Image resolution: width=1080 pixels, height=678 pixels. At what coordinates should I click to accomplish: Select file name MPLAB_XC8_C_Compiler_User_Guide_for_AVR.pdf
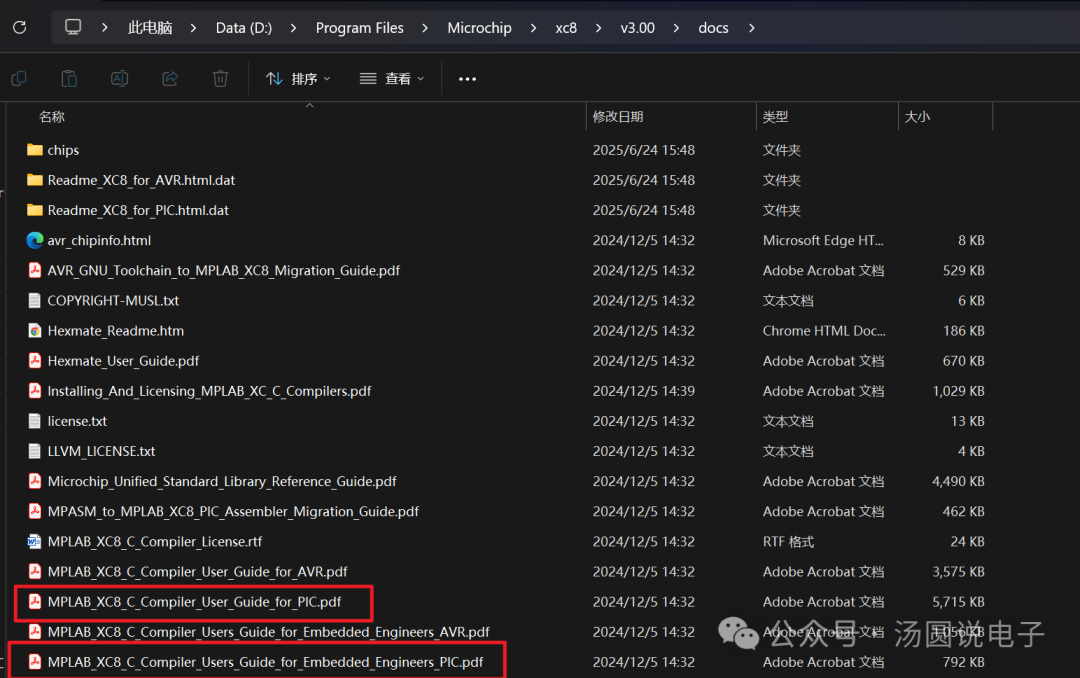click(x=198, y=571)
